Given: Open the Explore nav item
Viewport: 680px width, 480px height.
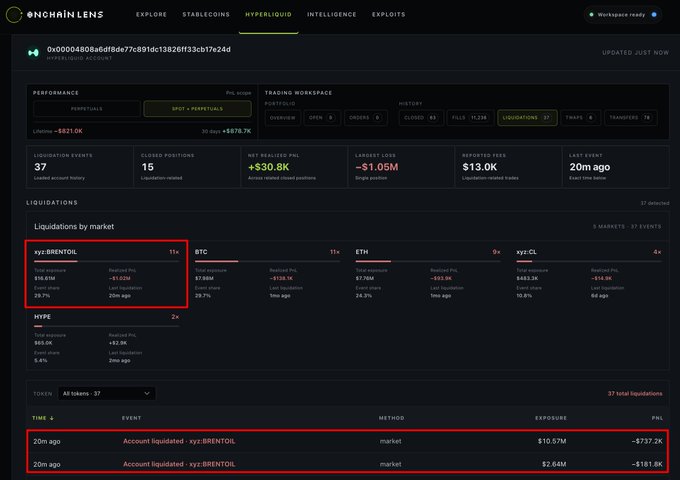Looking at the screenshot, I should coord(151,14).
